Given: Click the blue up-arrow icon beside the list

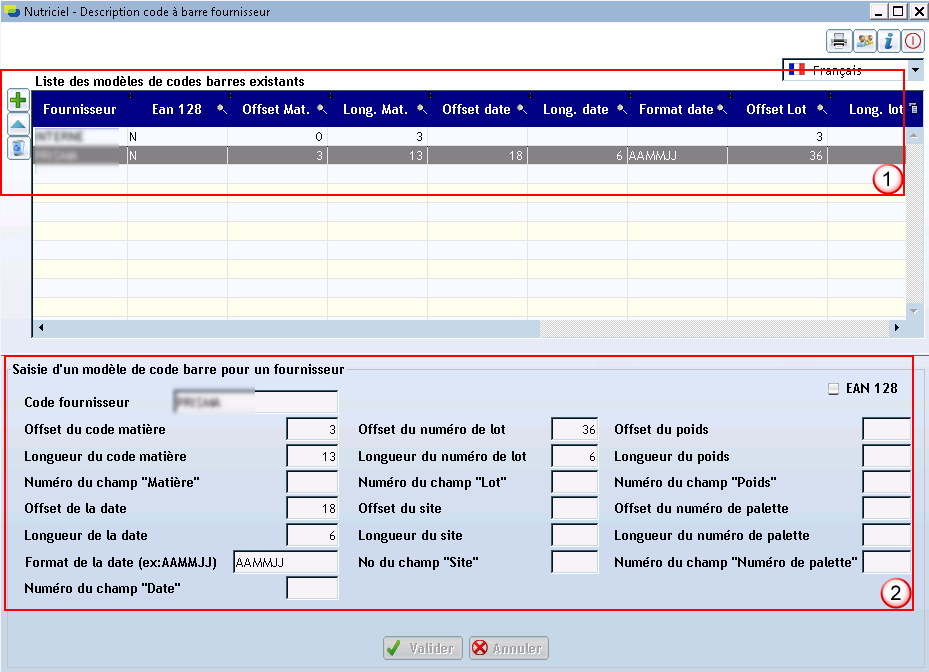Looking at the screenshot, I should [x=18, y=124].
